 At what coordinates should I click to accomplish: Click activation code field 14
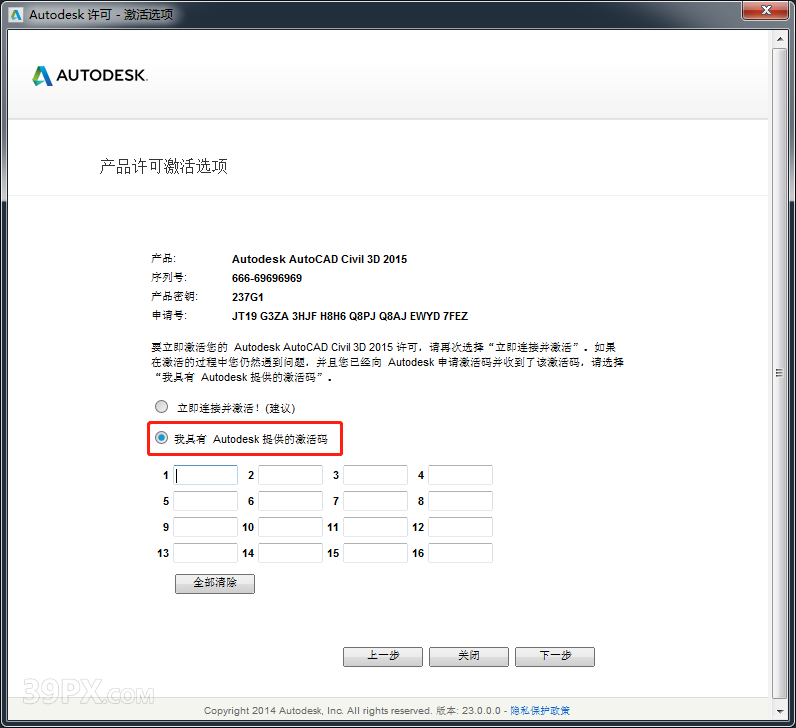(x=290, y=553)
